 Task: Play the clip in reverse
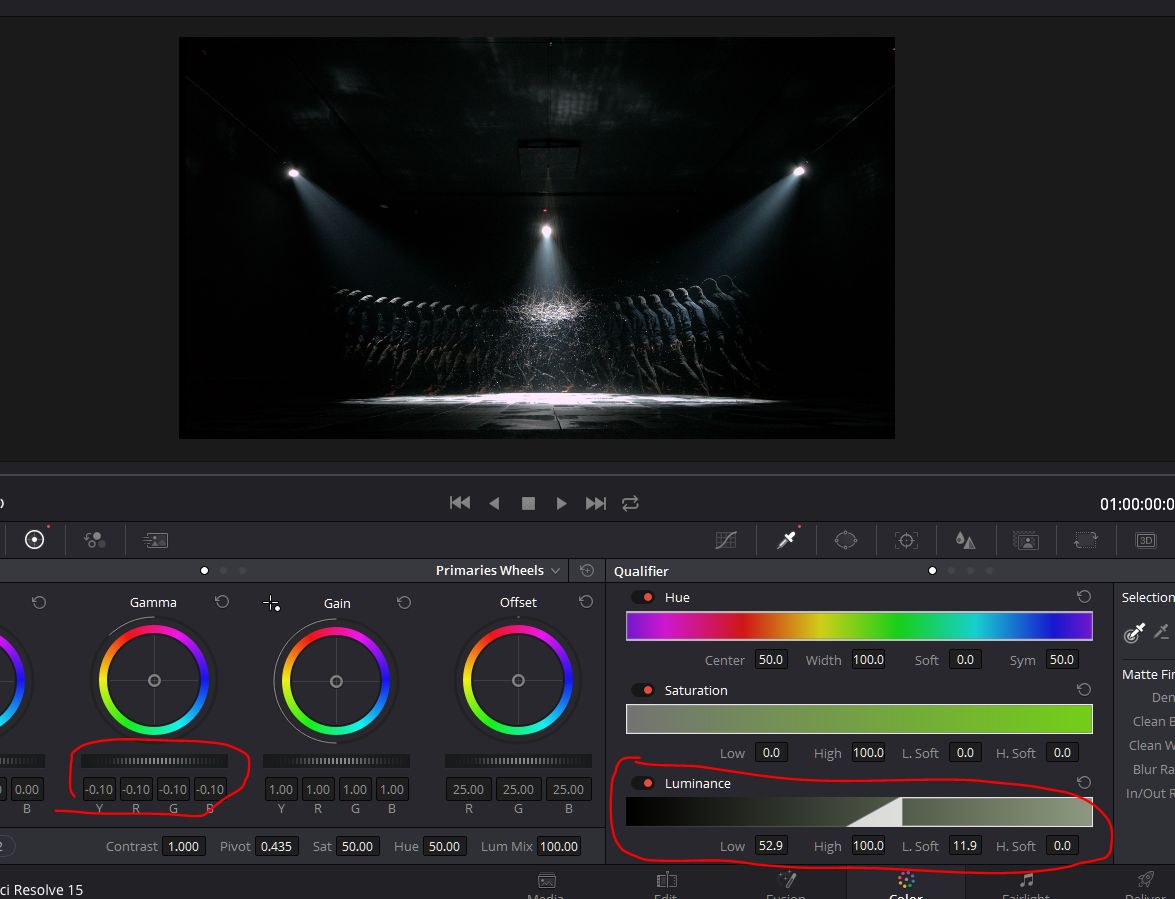point(494,503)
